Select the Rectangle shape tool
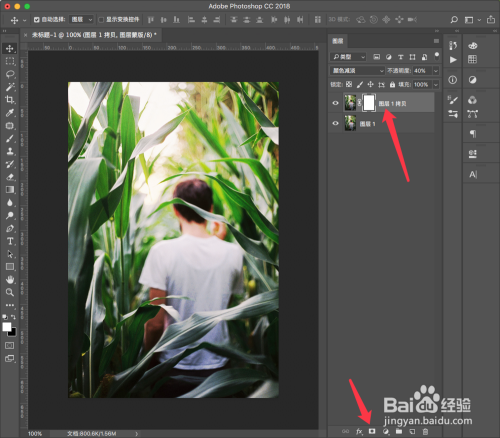Screen dimensions: 500x438 tap(10, 267)
